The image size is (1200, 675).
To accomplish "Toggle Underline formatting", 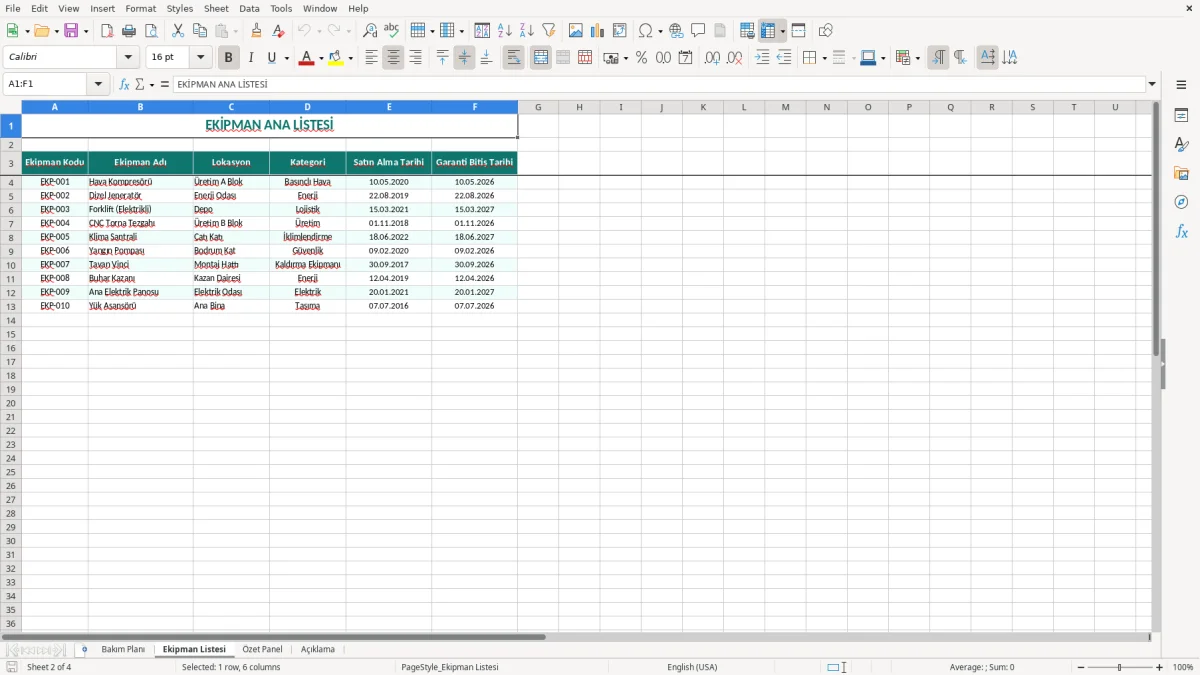I will 271,58.
